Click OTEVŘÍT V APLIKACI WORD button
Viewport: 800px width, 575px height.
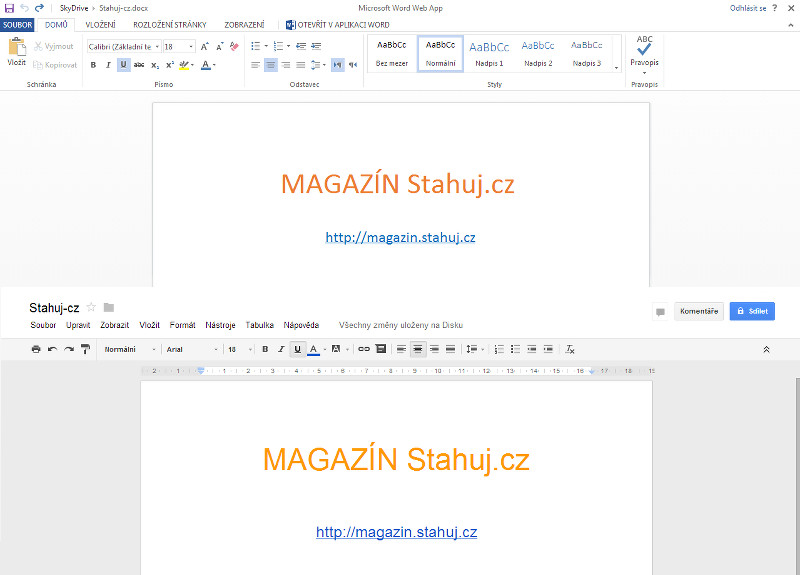(x=338, y=25)
